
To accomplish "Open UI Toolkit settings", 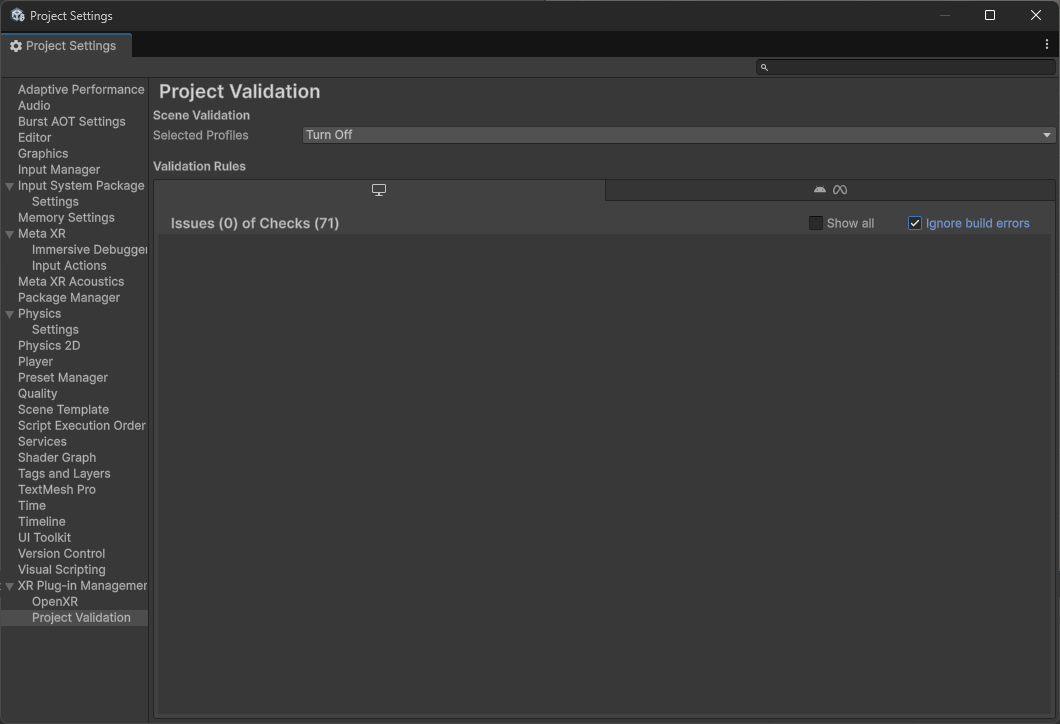I will (44, 537).
